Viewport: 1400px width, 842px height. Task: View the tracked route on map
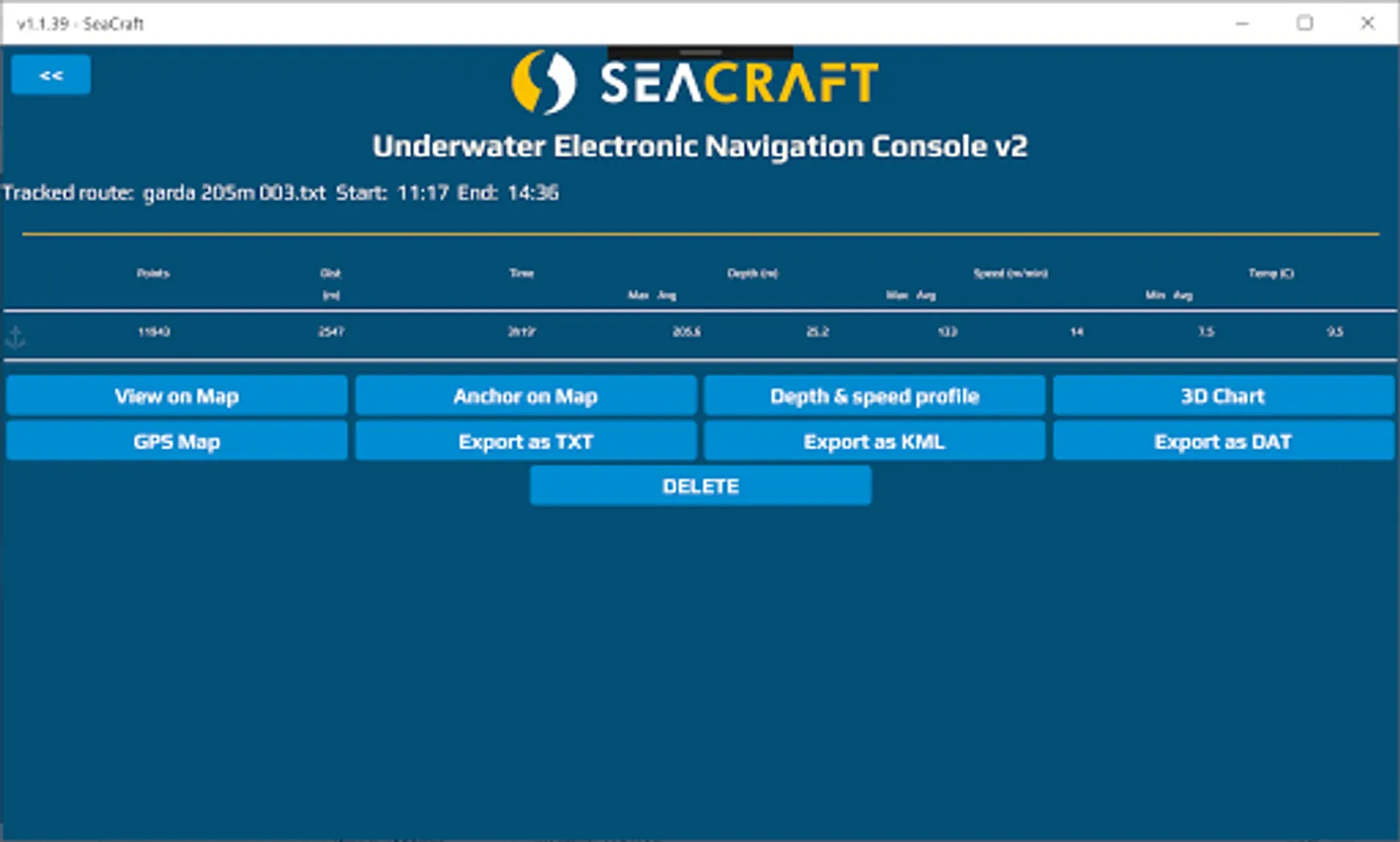coord(176,395)
